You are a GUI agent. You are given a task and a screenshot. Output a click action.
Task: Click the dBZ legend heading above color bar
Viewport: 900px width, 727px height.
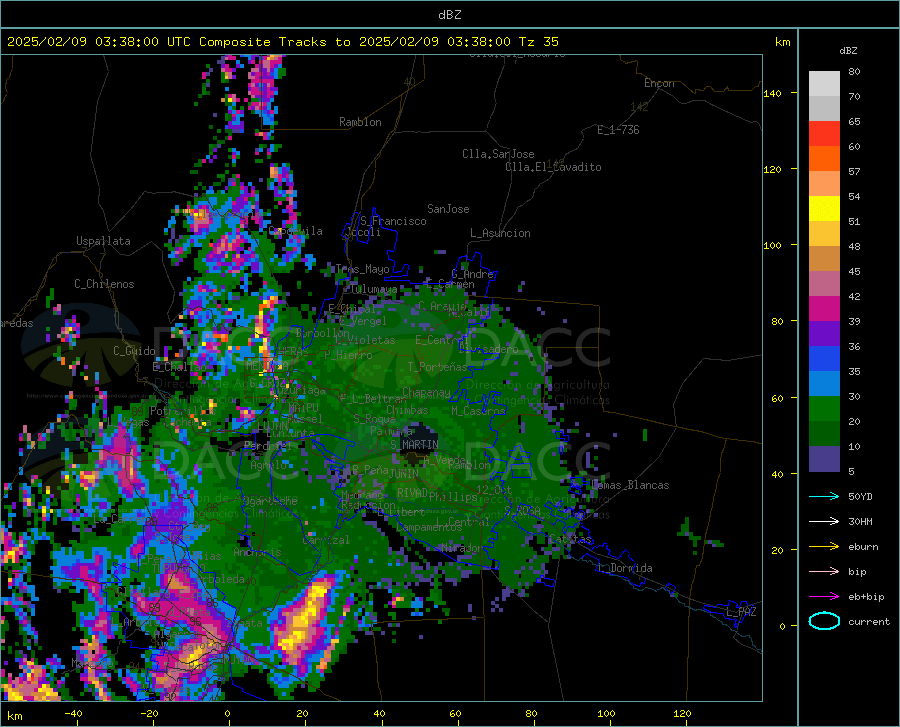pos(848,50)
